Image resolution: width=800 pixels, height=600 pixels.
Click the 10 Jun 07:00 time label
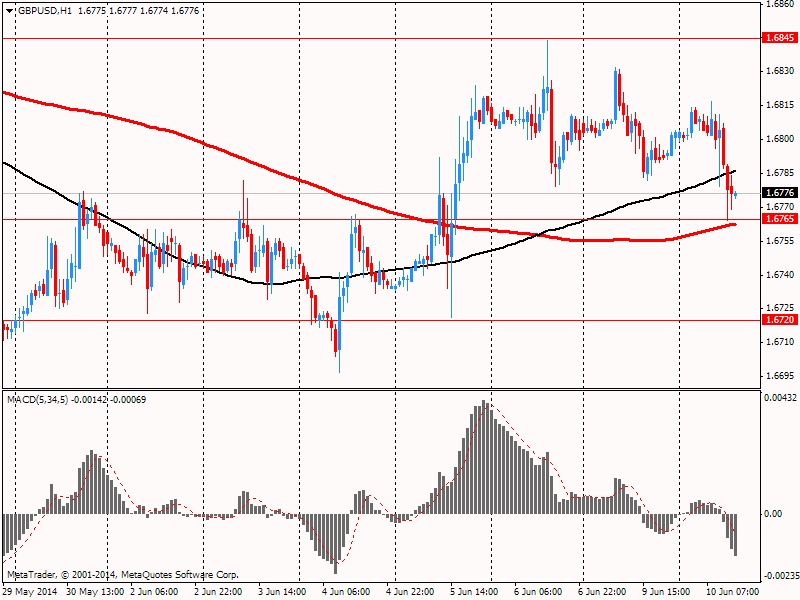pyautogui.click(x=732, y=592)
